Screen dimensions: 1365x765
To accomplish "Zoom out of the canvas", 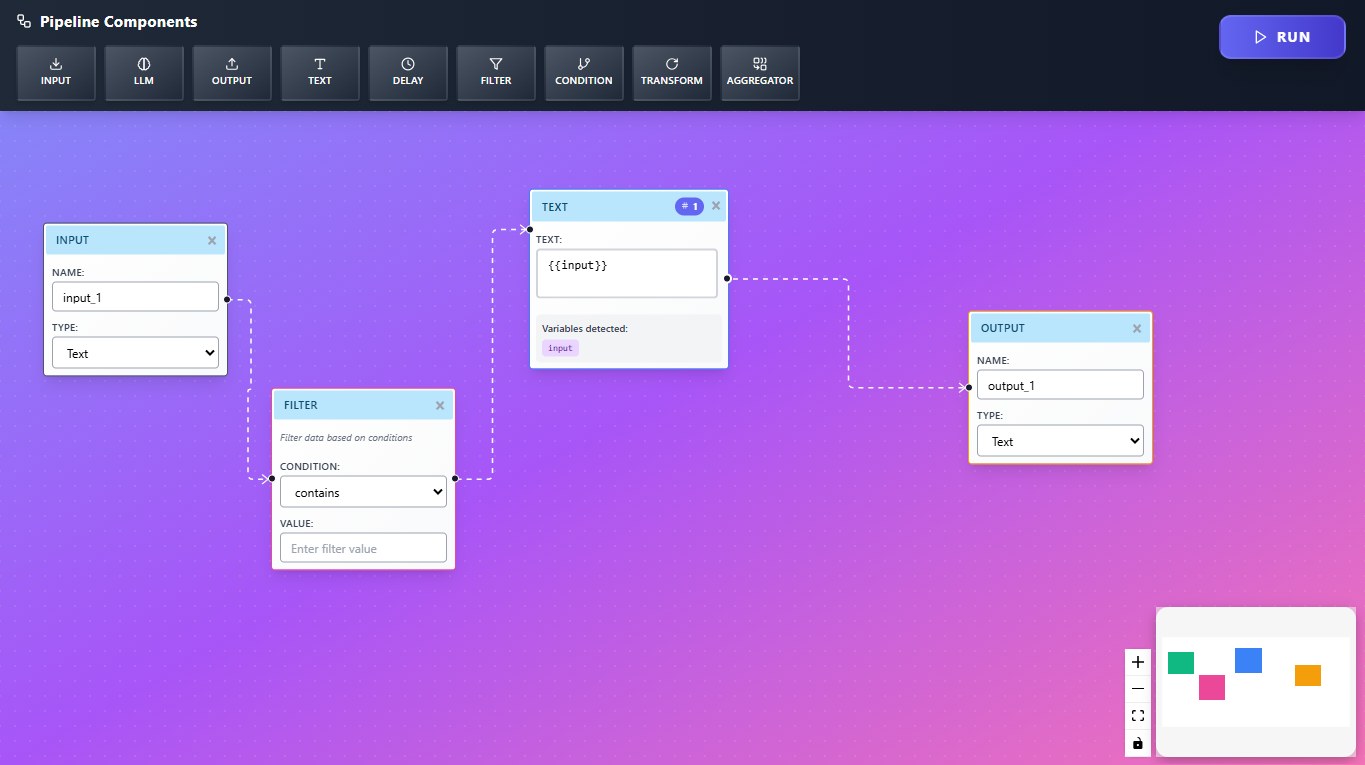I will click(1138, 689).
